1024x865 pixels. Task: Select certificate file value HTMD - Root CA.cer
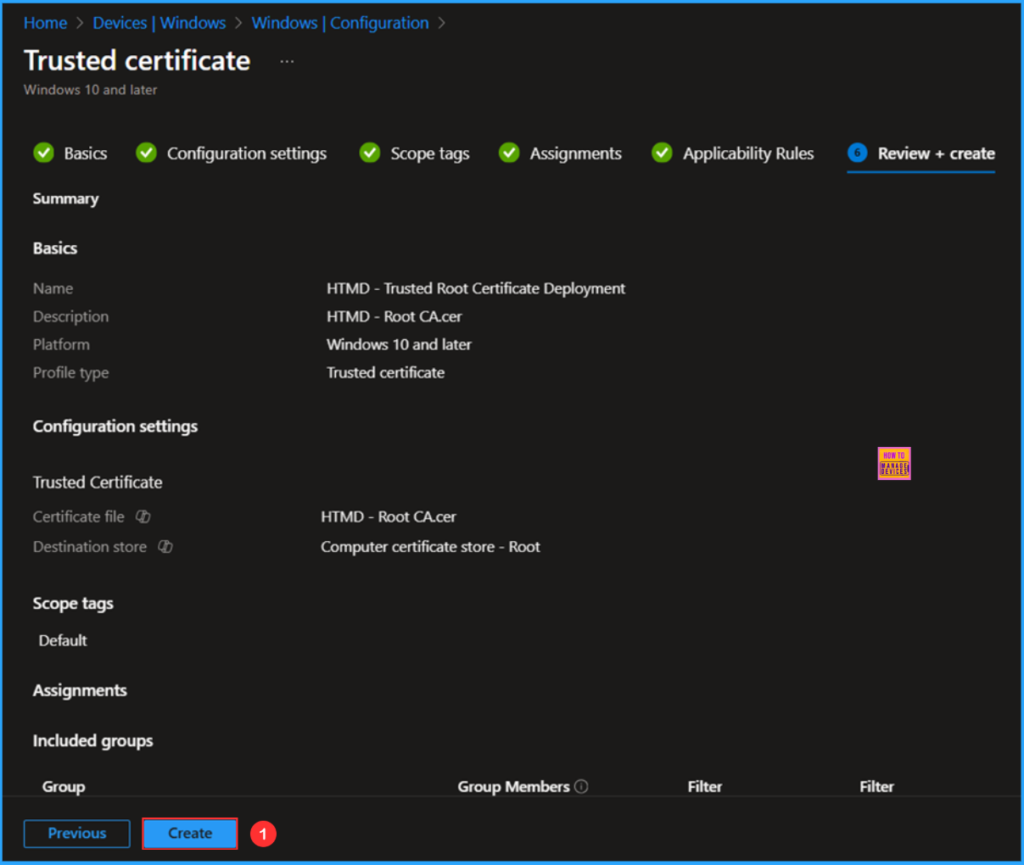coord(389,517)
